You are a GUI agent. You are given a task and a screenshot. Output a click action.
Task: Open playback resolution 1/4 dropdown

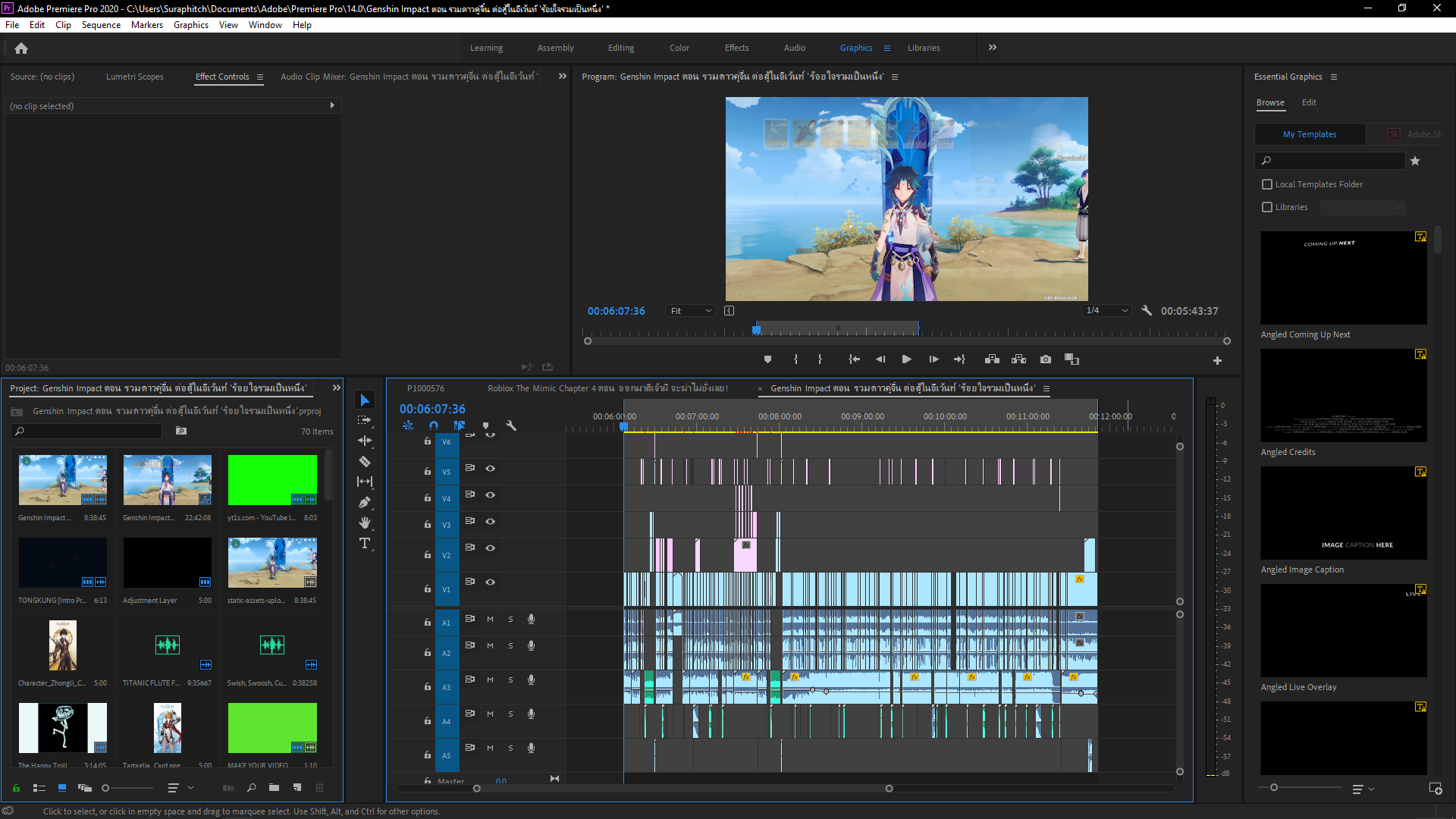[1107, 311]
